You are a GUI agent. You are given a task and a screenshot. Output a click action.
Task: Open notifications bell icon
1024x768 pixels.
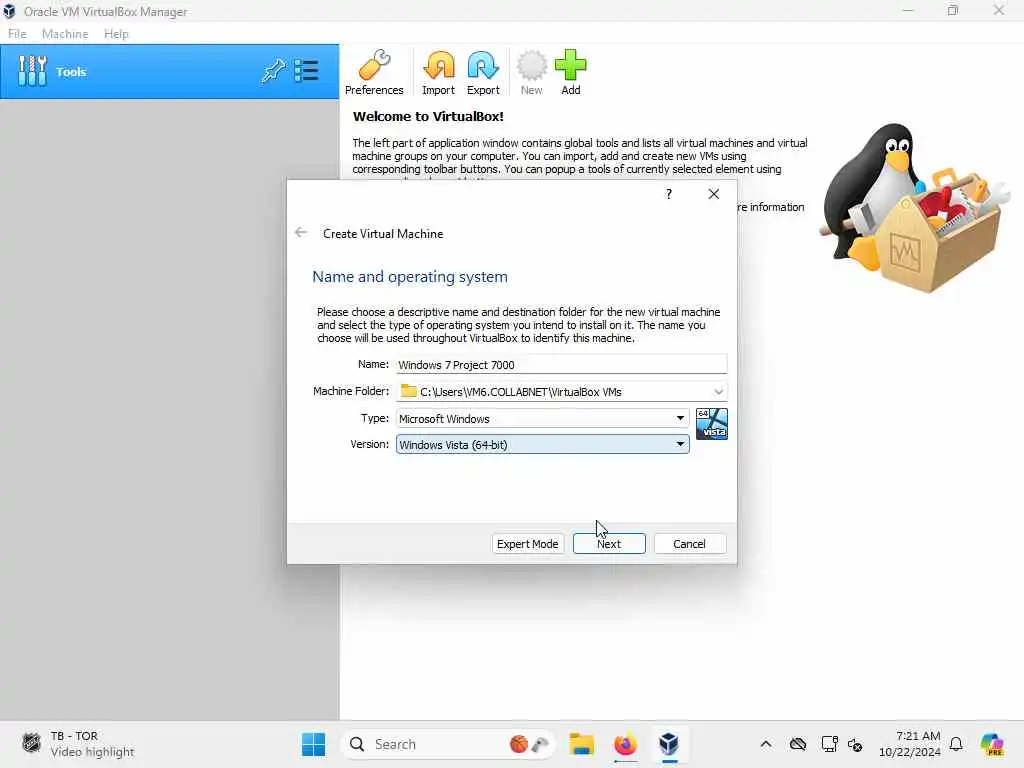pyautogui.click(x=956, y=744)
